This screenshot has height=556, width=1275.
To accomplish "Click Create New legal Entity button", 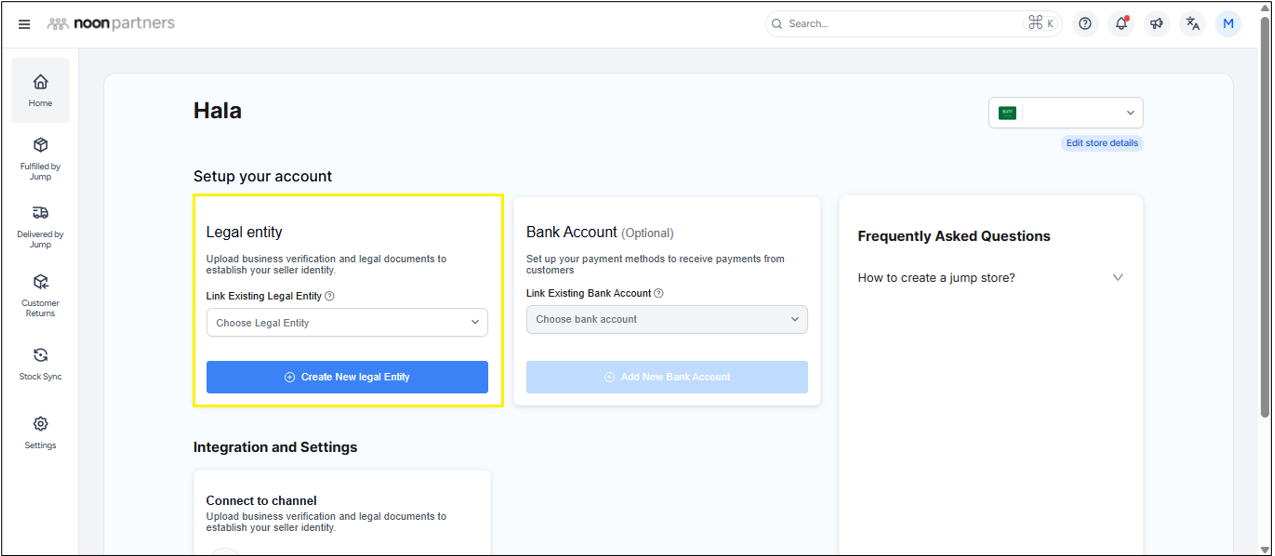I will (x=347, y=377).
